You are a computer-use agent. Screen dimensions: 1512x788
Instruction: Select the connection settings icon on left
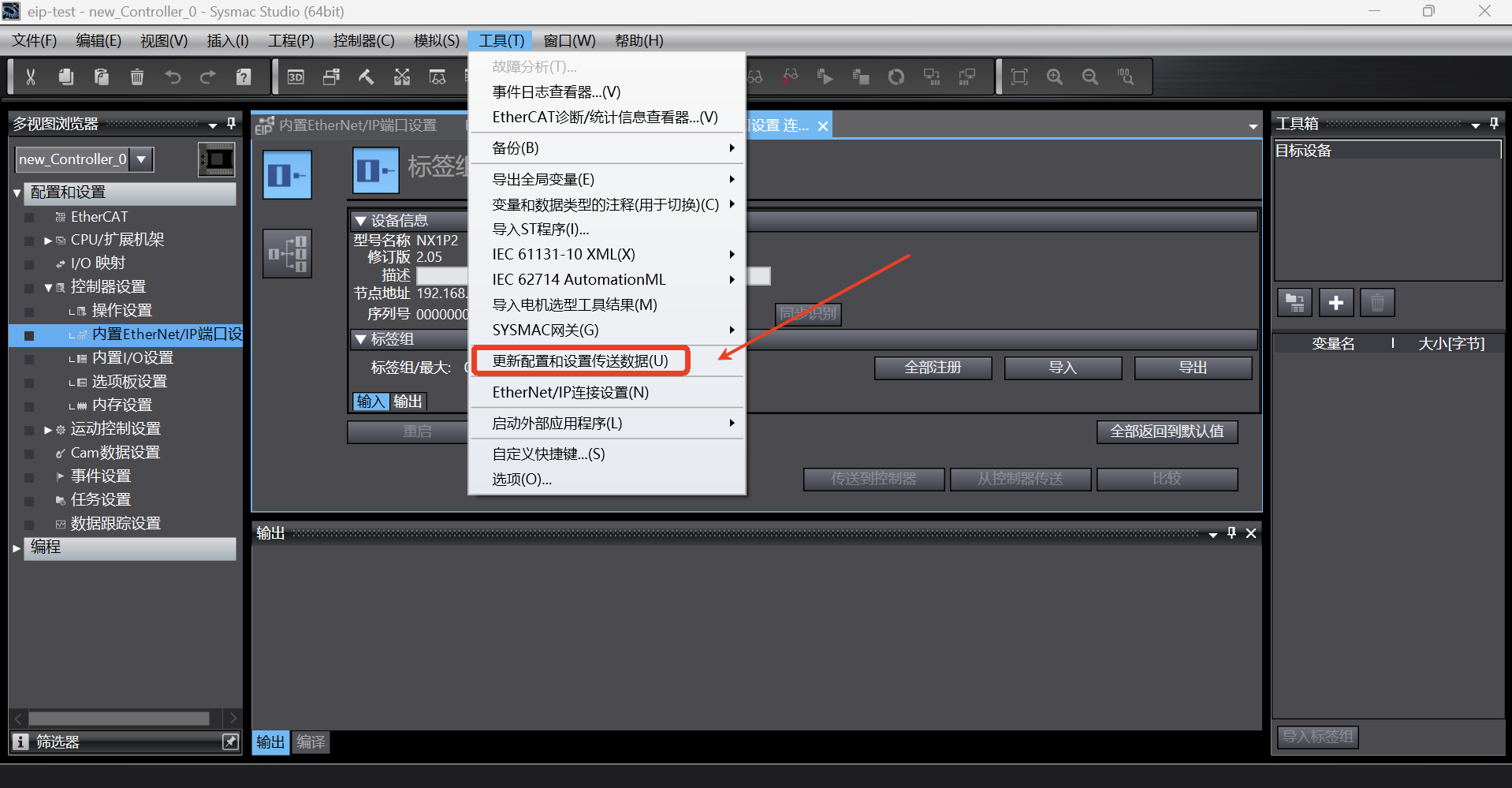point(287,254)
